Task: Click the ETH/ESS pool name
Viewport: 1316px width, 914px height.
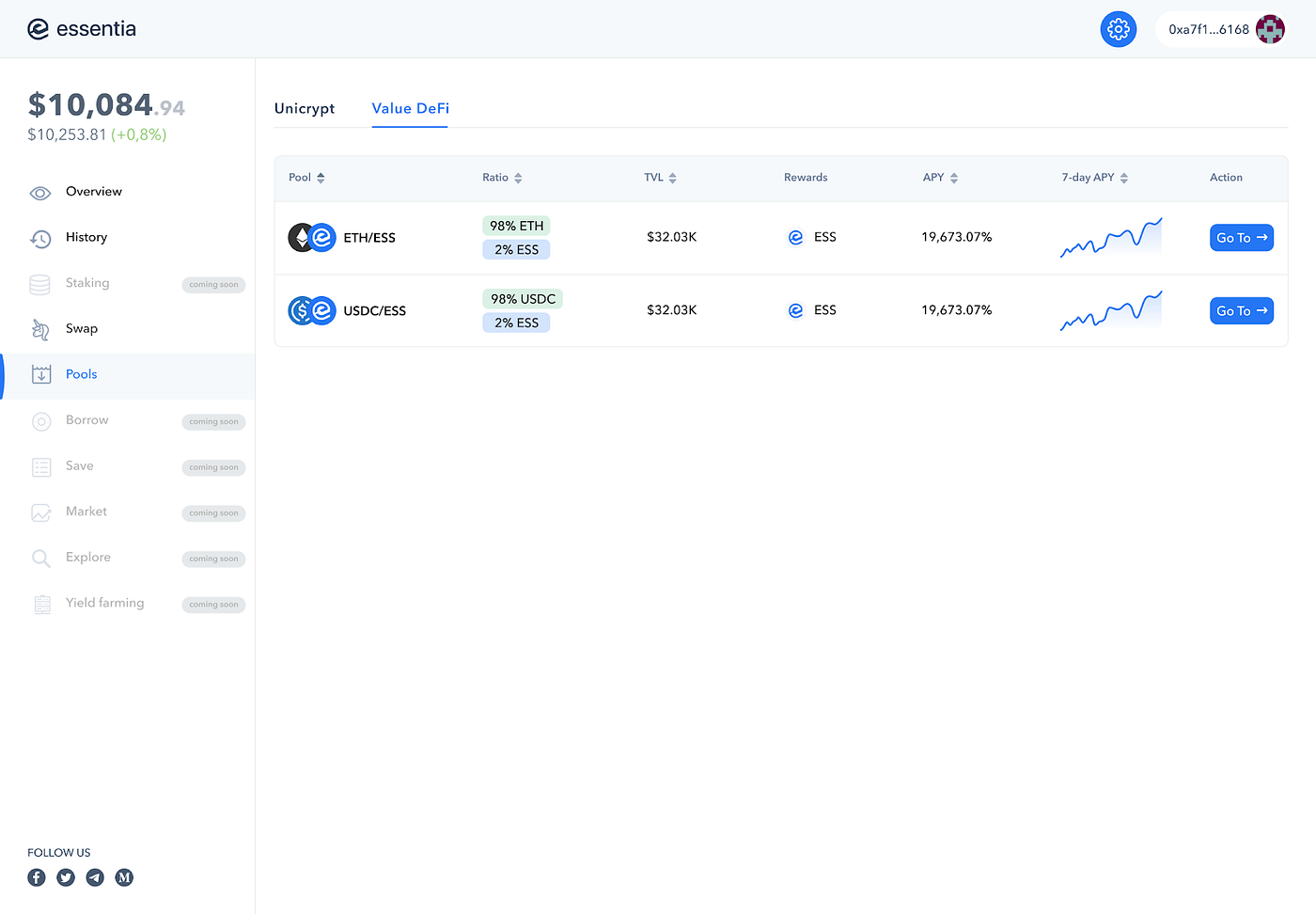Action: [x=369, y=238]
